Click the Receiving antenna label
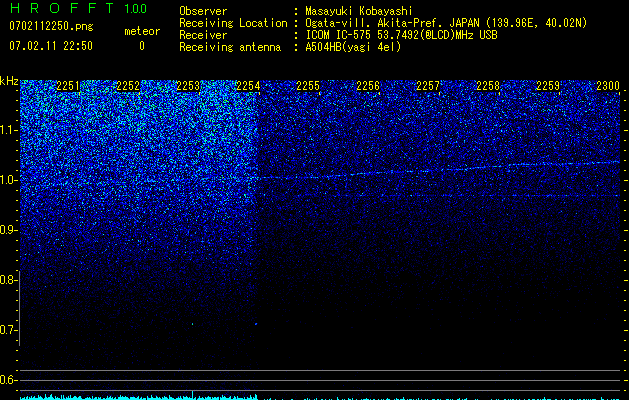This screenshot has width=629, height=400. (x=230, y=47)
